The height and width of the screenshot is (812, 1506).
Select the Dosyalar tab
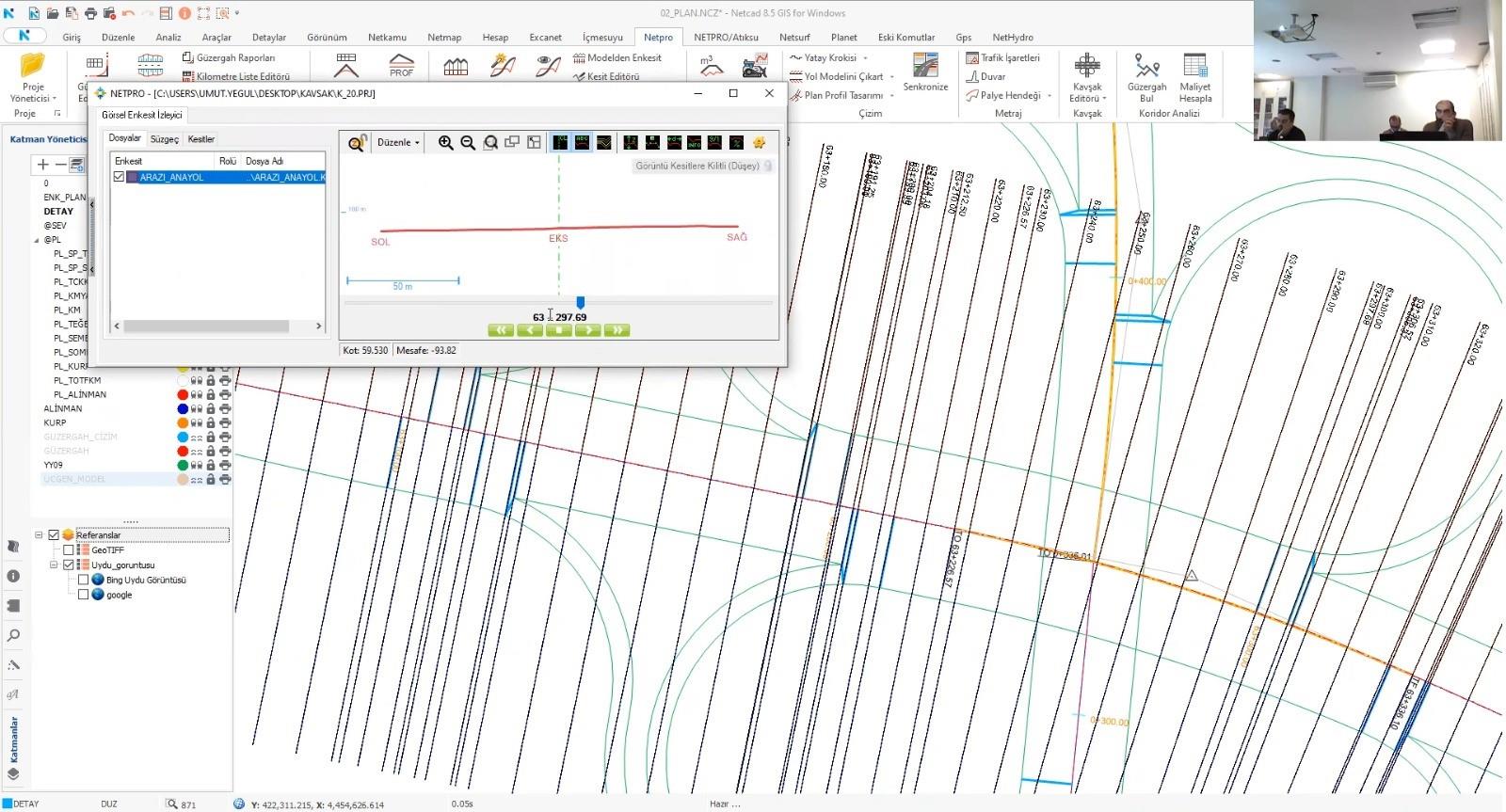tap(124, 138)
